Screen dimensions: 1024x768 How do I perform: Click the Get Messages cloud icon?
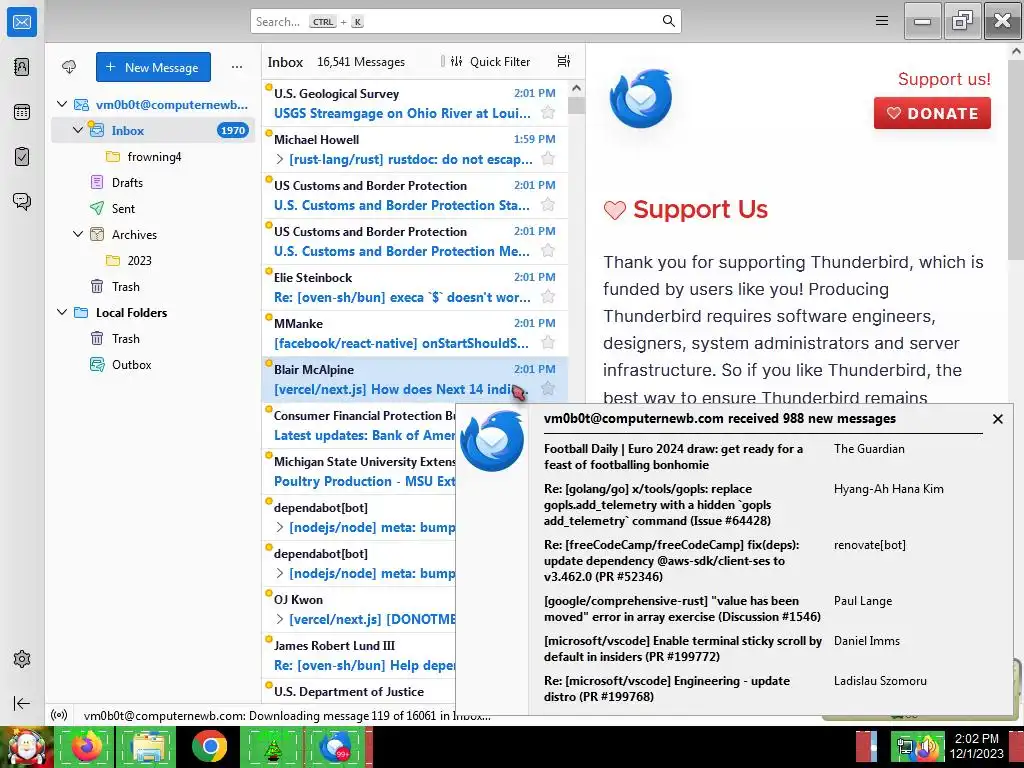69,67
